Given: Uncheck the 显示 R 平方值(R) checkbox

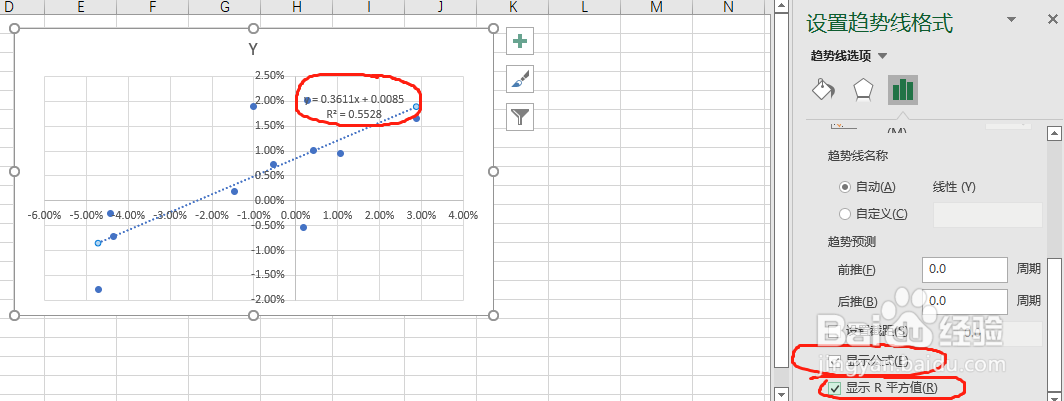Looking at the screenshot, I should [x=836, y=389].
